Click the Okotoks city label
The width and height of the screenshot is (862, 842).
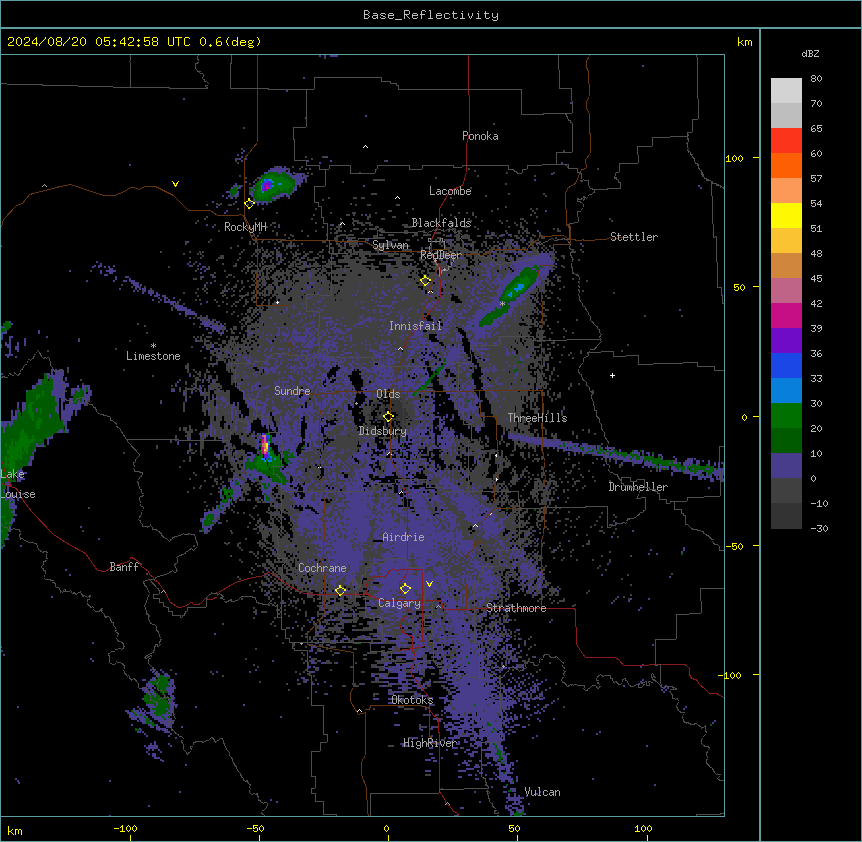(x=412, y=700)
